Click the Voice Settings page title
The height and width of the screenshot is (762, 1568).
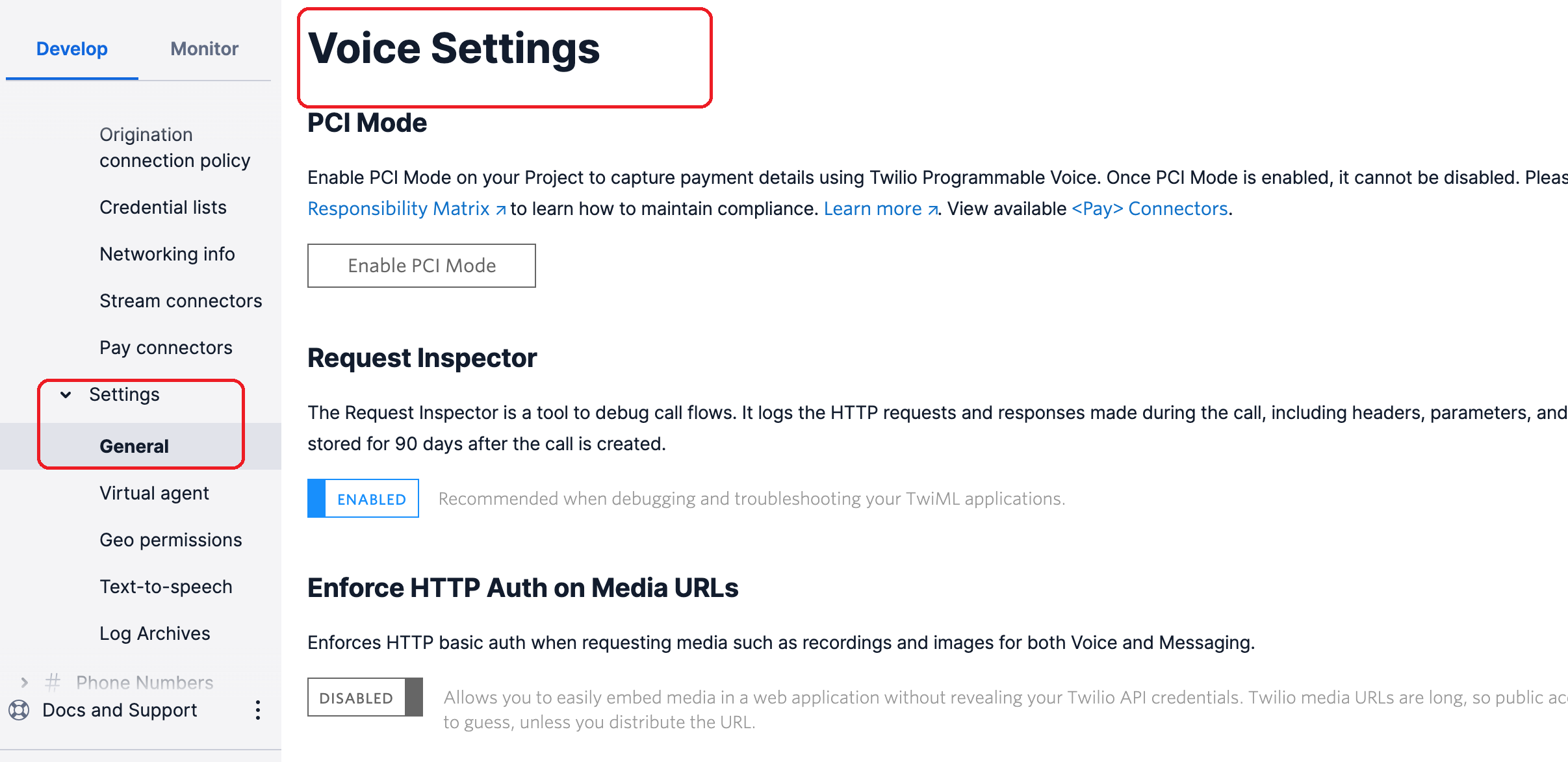tap(454, 49)
